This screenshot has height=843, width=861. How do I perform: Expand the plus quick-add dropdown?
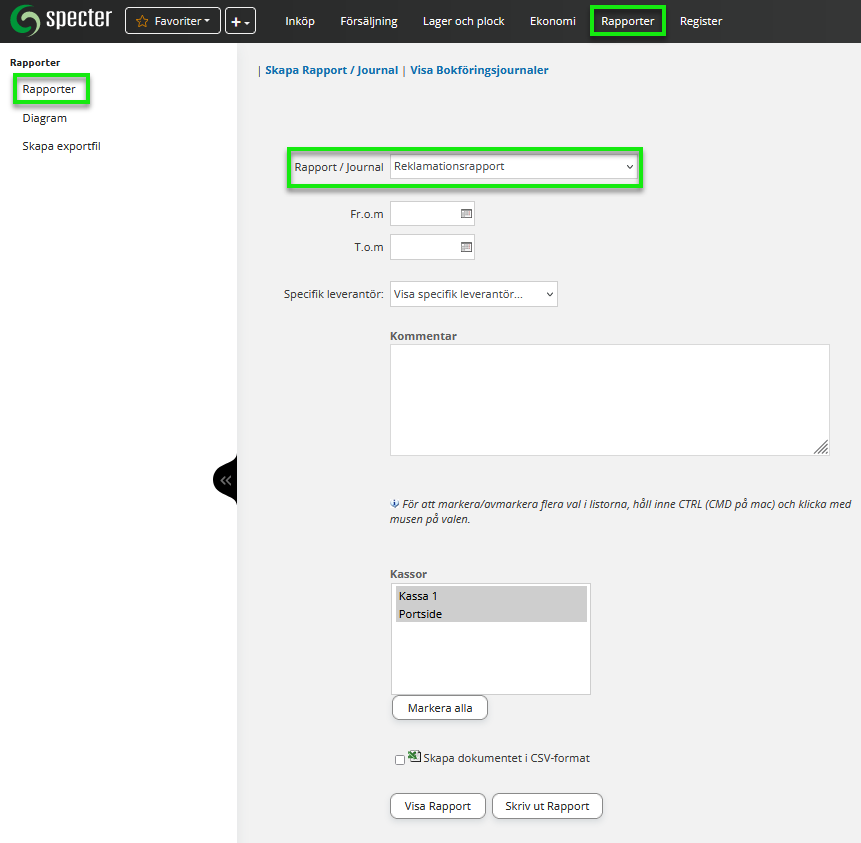(240, 21)
